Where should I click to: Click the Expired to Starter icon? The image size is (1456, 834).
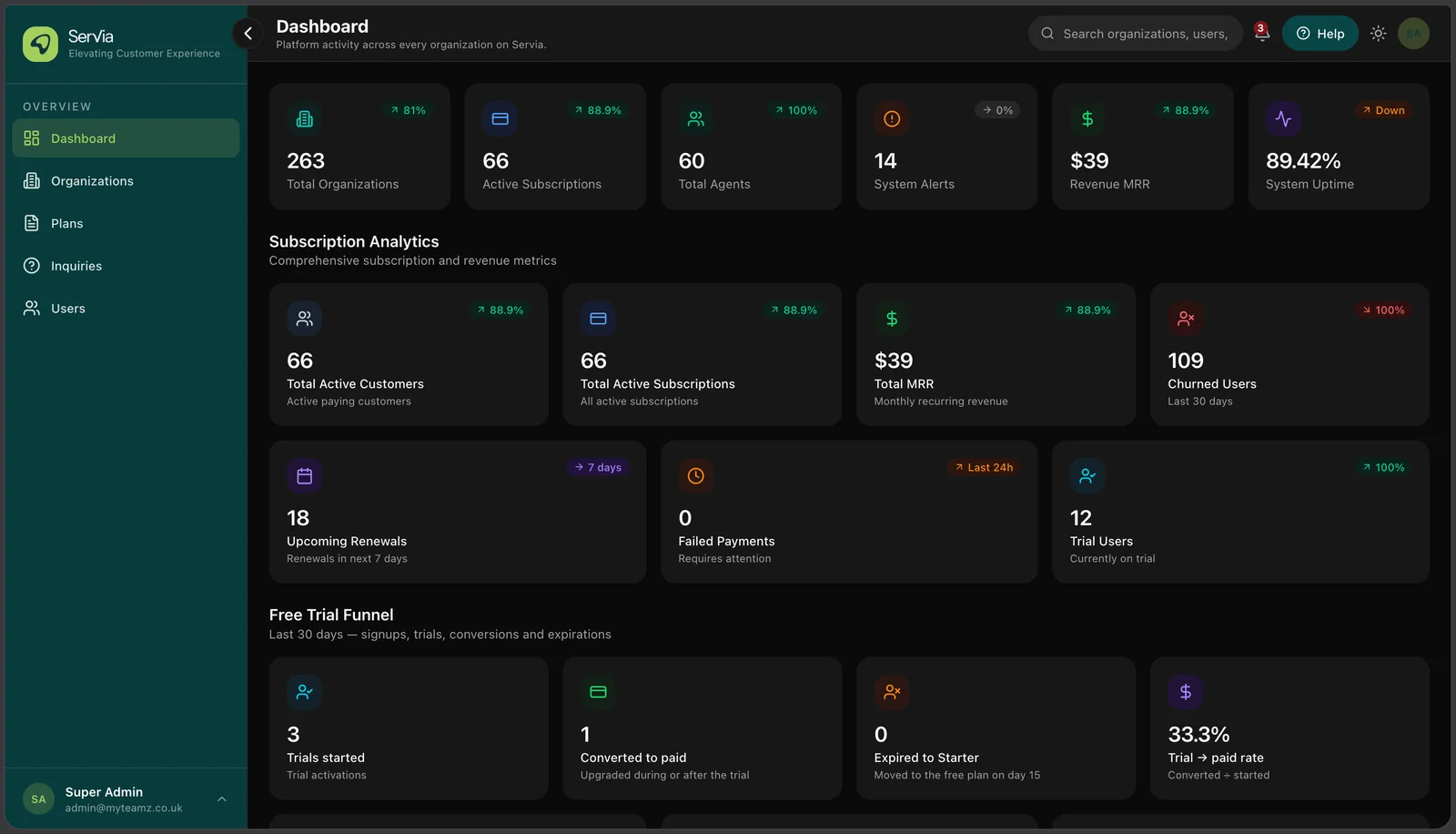coord(892,692)
